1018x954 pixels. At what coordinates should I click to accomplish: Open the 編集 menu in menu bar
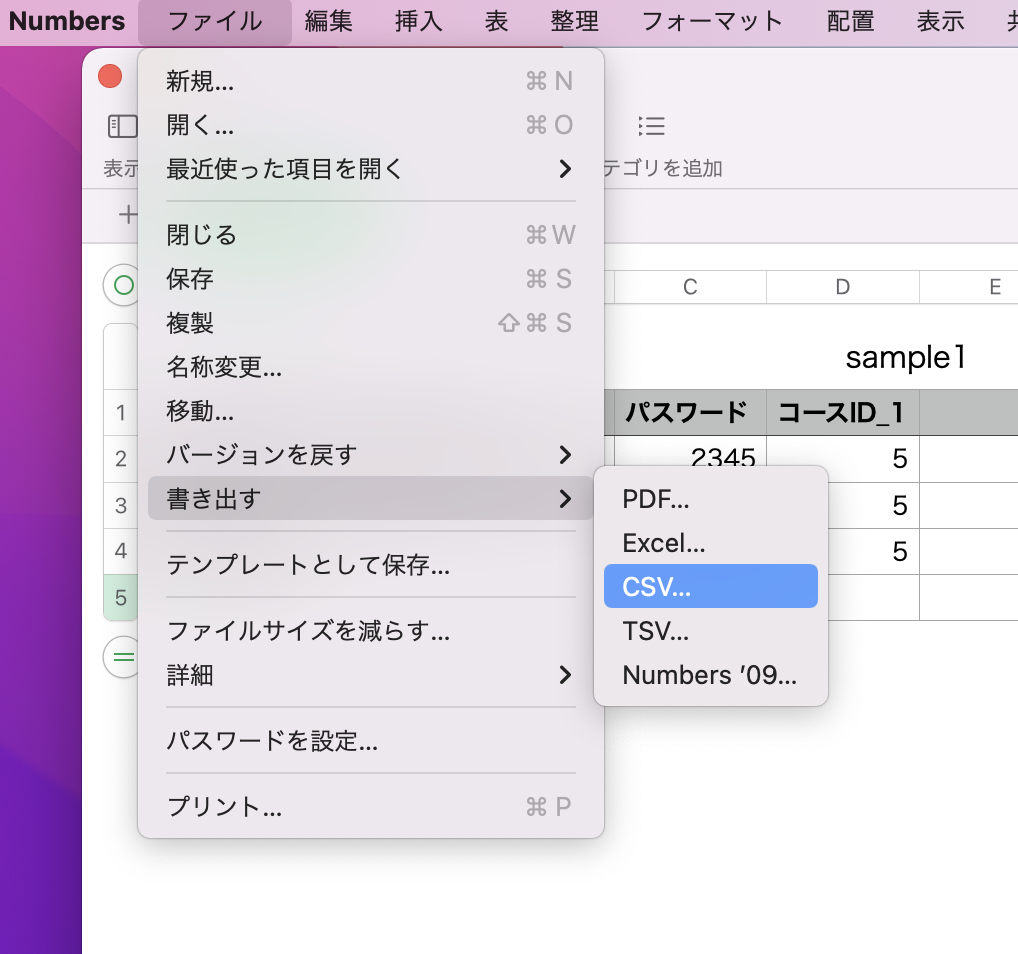328,21
